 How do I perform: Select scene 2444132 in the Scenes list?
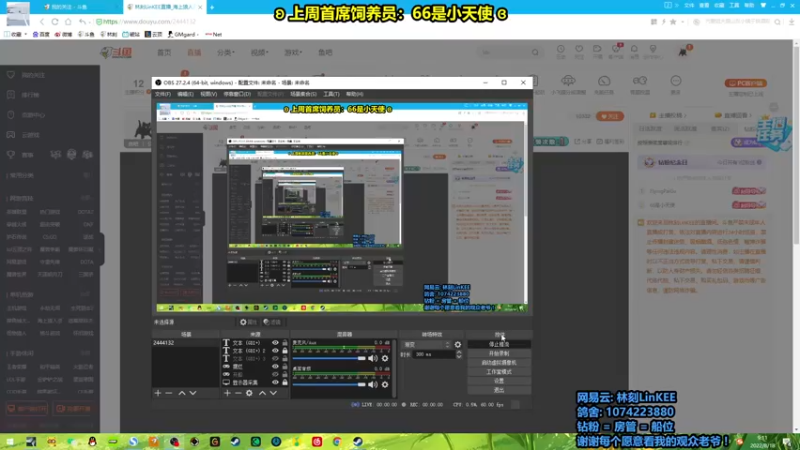coord(186,343)
